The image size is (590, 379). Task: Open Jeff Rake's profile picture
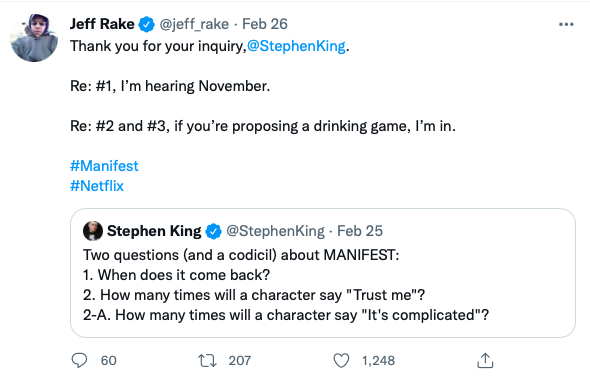pos(34,38)
